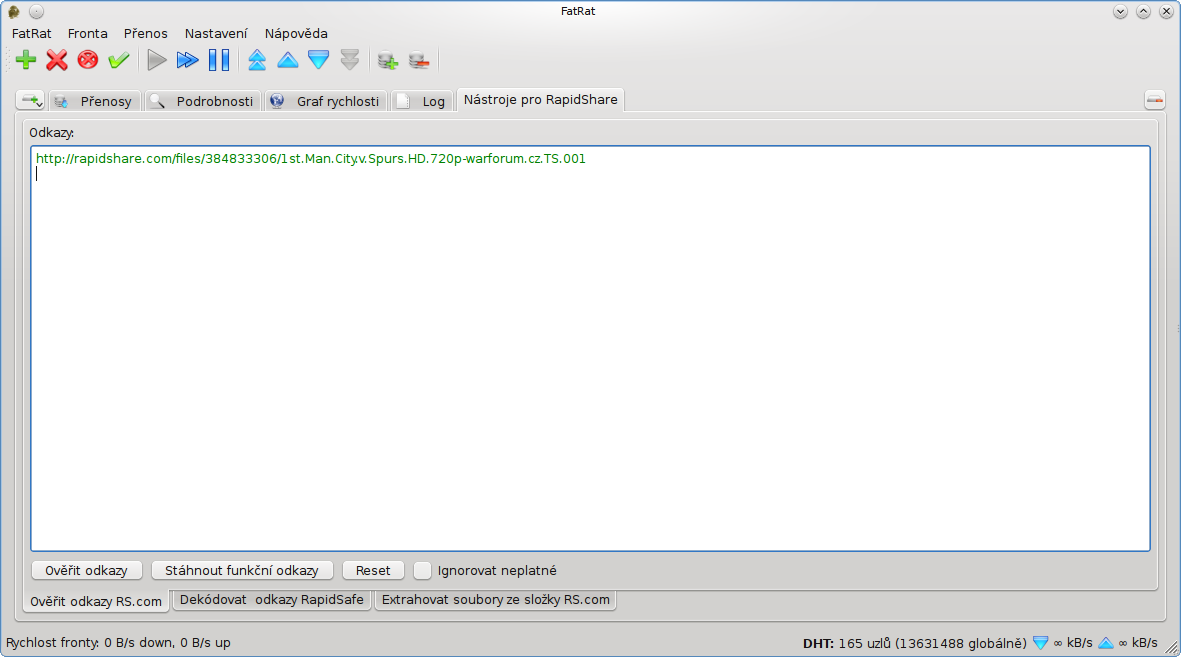Click the remove queue icon in toolbar
Viewport: 1181px width, 657px height.
(419, 60)
